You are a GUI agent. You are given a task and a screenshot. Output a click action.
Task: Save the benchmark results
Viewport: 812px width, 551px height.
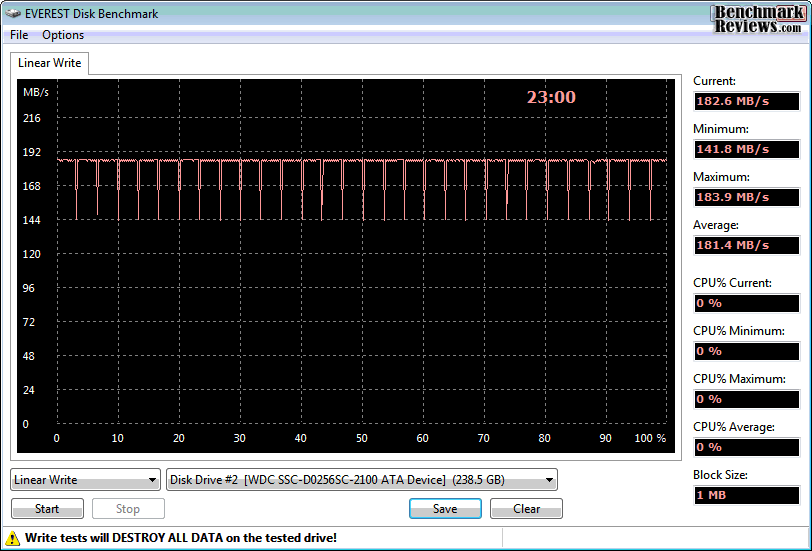pos(445,509)
